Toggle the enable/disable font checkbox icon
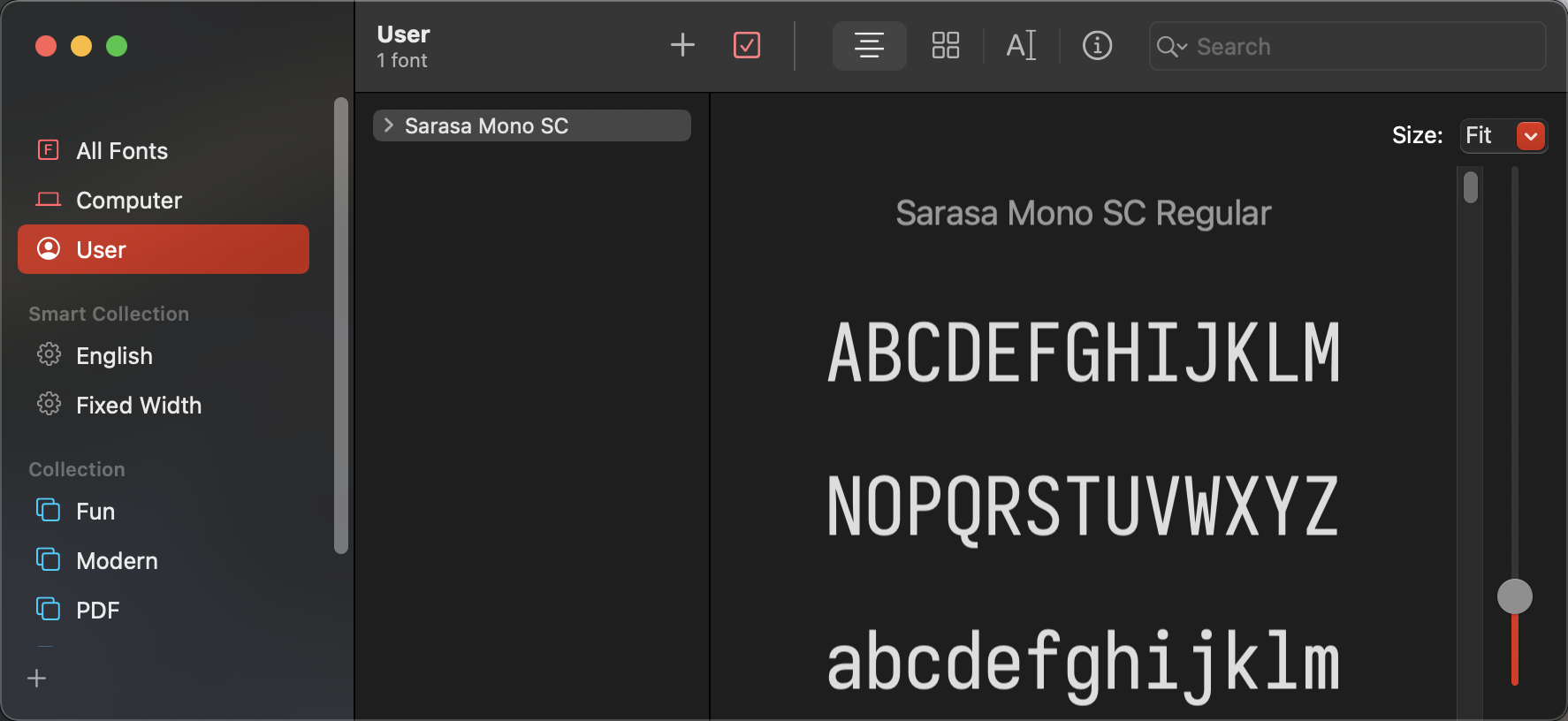1568x721 pixels. tap(747, 45)
